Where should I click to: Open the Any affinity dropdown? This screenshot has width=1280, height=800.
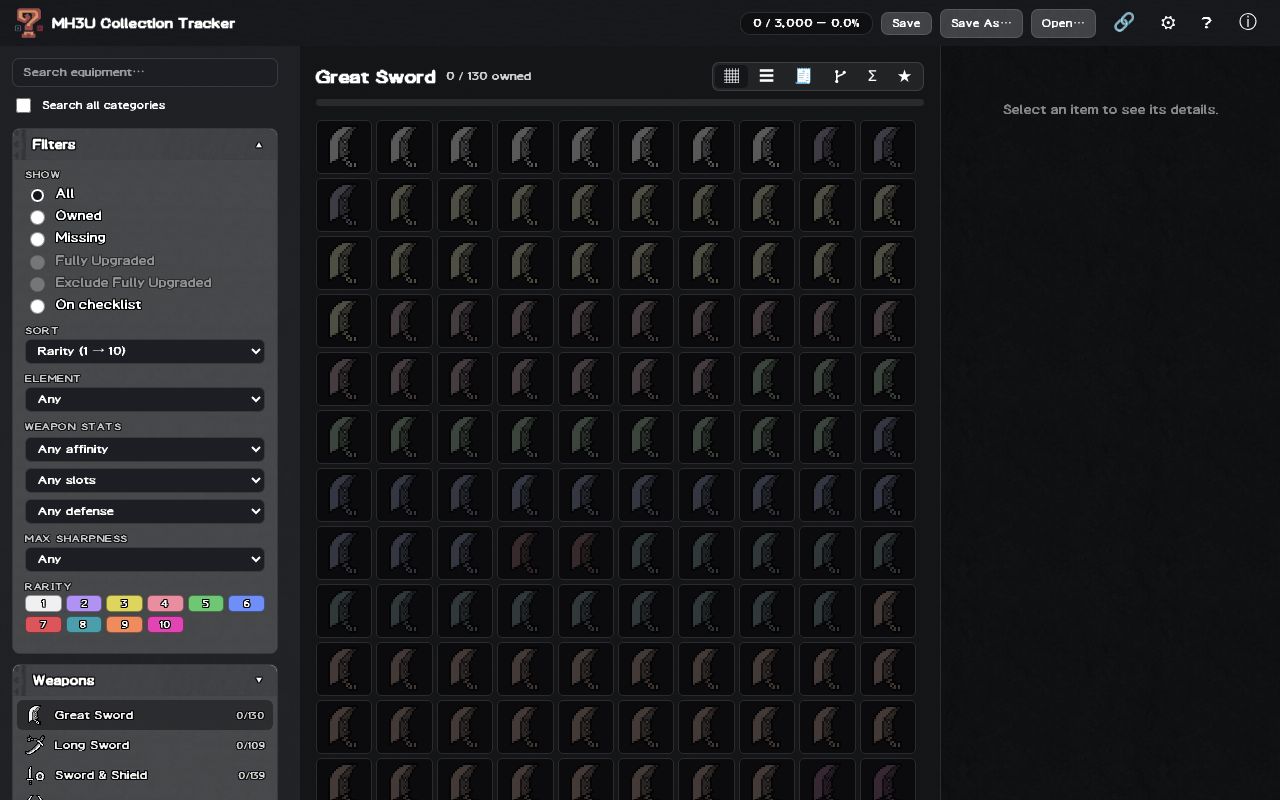pyautogui.click(x=145, y=449)
